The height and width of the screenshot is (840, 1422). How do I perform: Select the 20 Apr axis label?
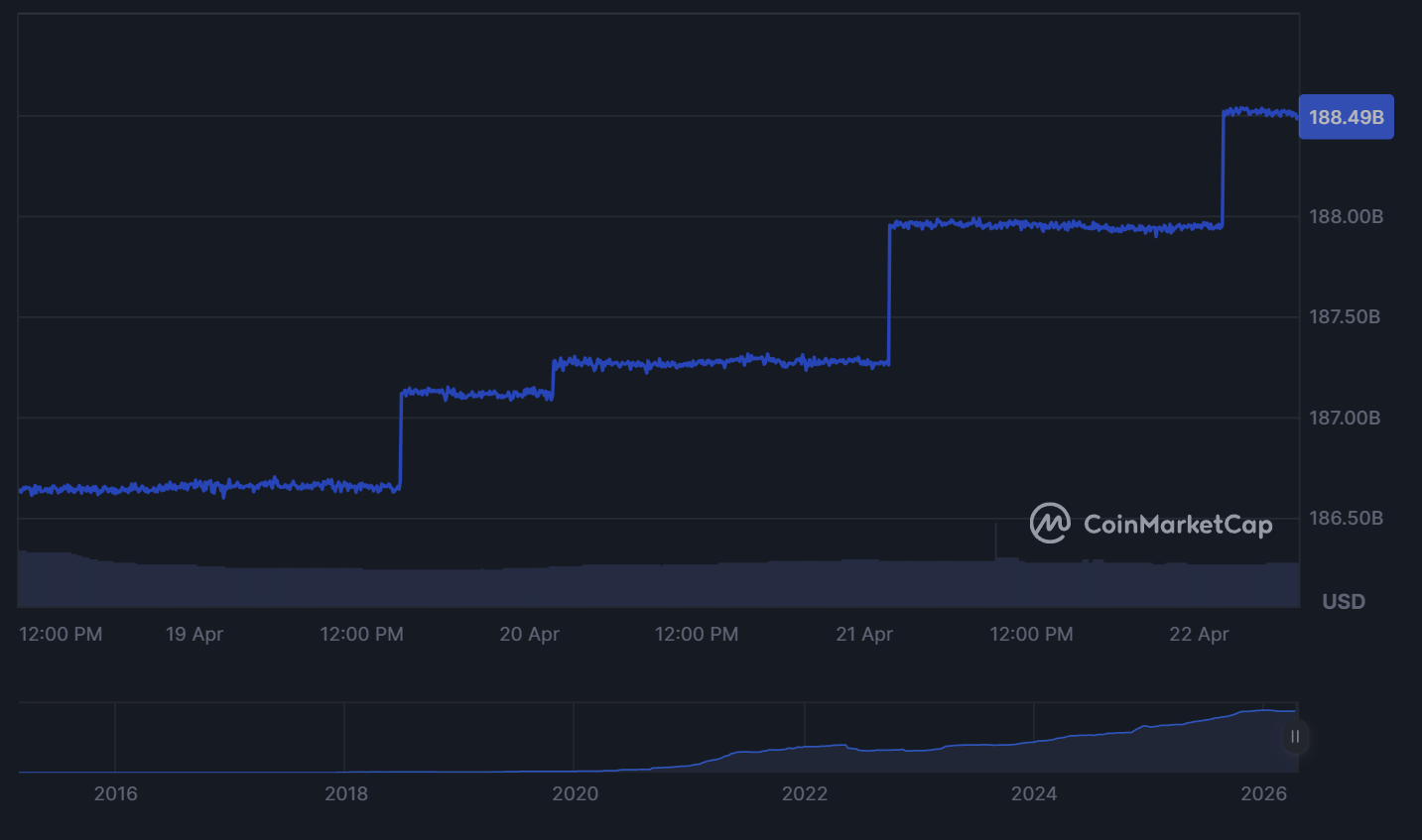coord(530,634)
